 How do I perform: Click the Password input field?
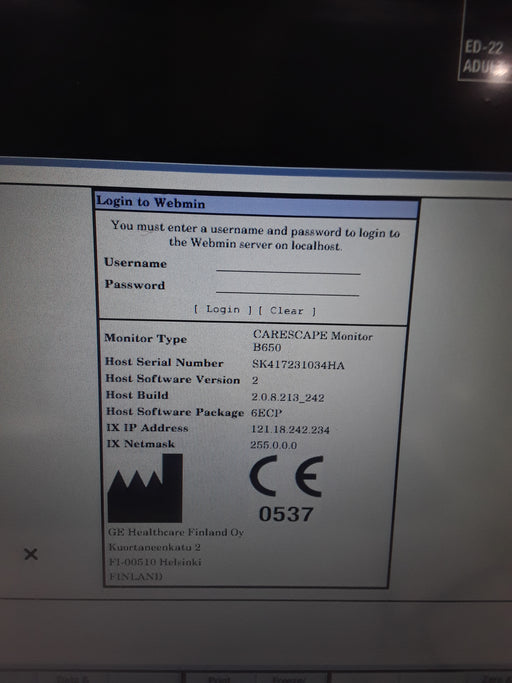[288, 288]
